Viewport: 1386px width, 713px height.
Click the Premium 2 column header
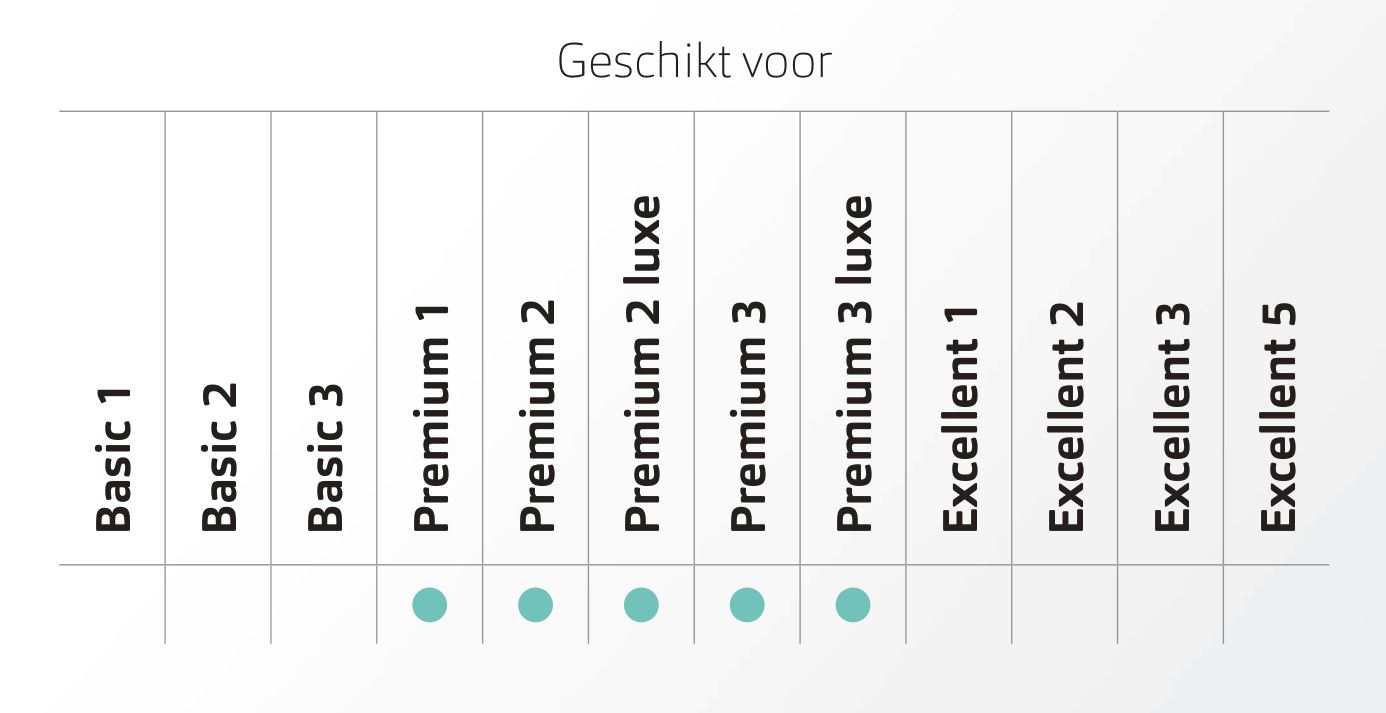click(x=537, y=416)
